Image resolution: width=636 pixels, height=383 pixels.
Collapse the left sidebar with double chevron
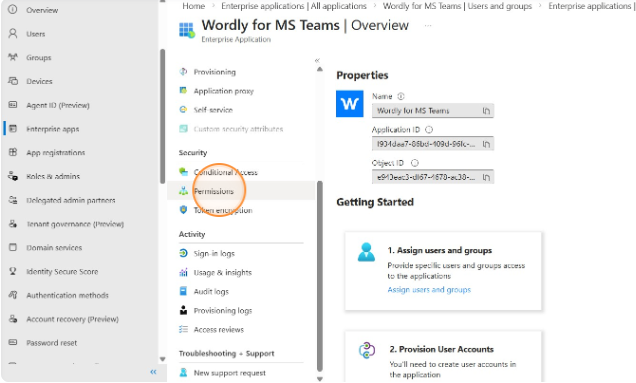(x=153, y=372)
